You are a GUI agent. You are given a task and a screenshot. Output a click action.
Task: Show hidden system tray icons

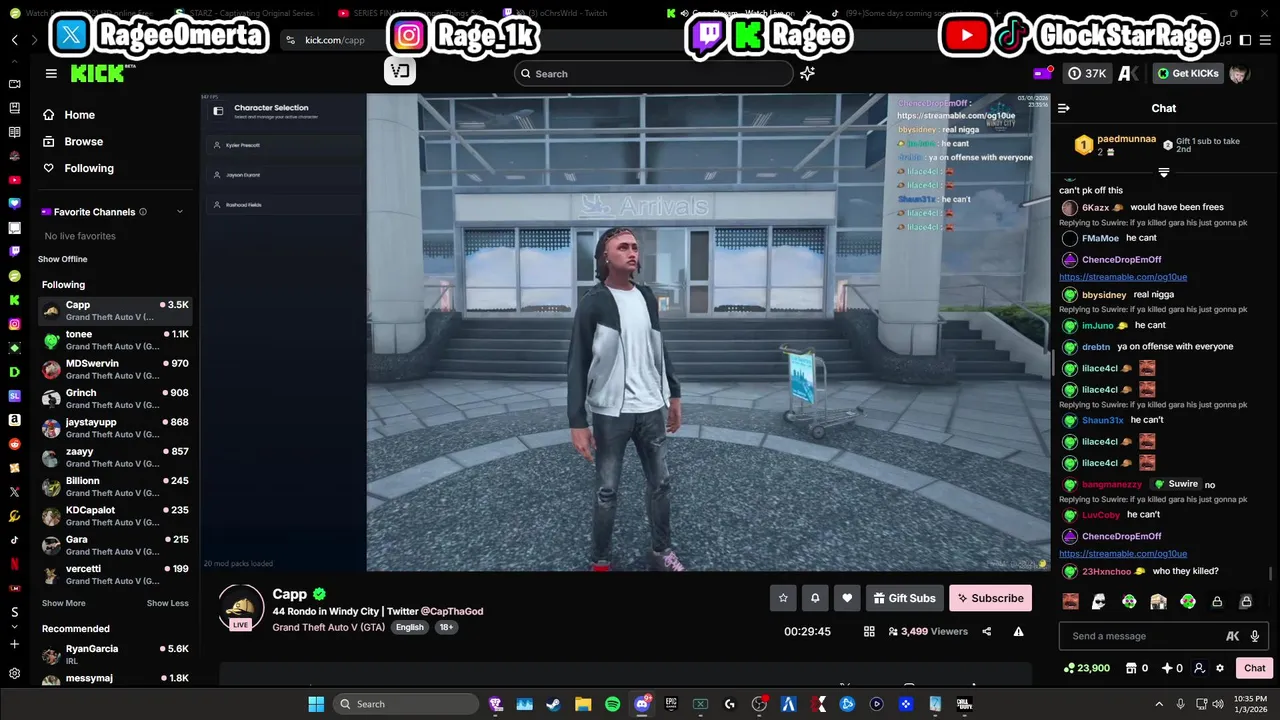(x=1159, y=704)
